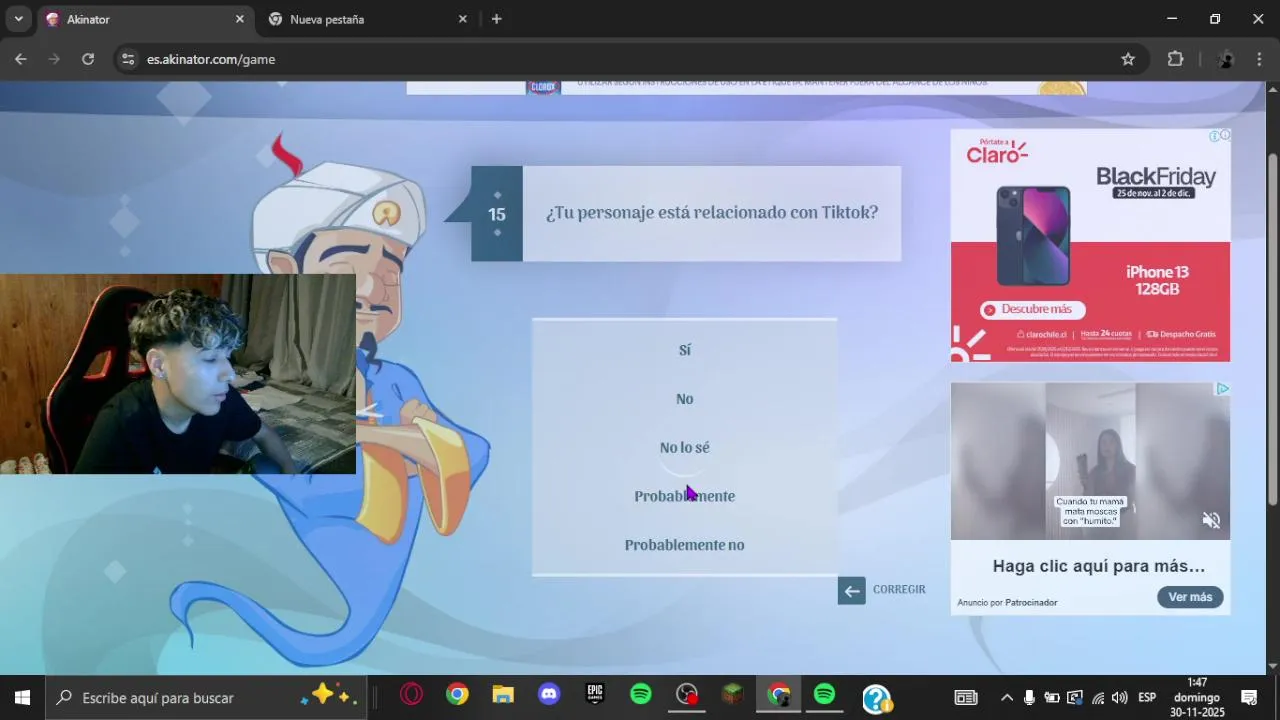The height and width of the screenshot is (720, 1280).
Task: Show hidden system tray icons
Action: [x=1006, y=698]
